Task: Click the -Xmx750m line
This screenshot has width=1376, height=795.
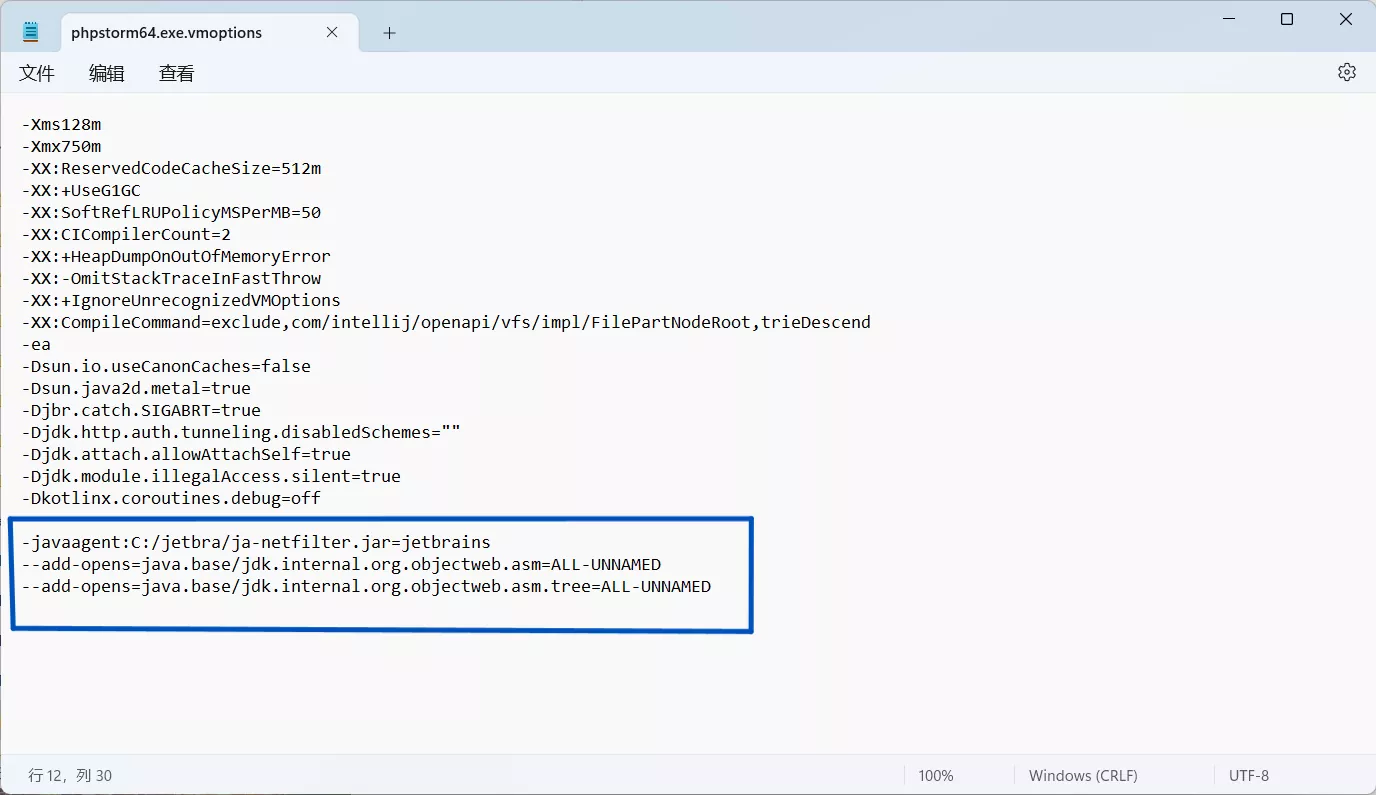Action: click(61, 147)
